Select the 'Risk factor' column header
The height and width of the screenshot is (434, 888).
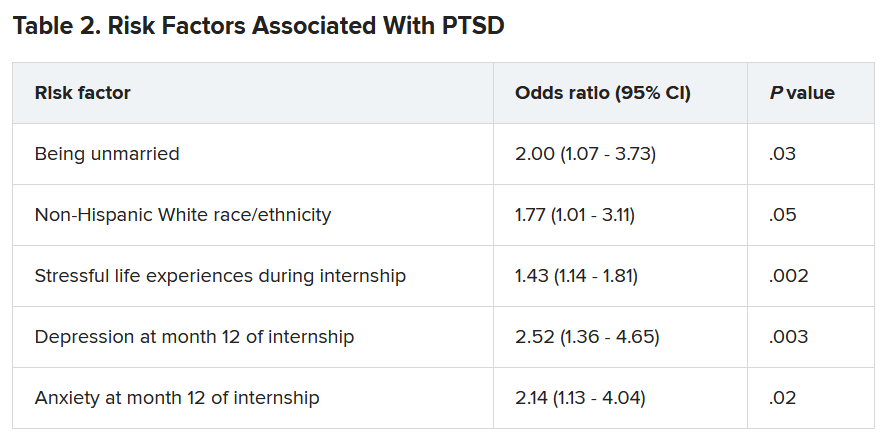pos(83,93)
